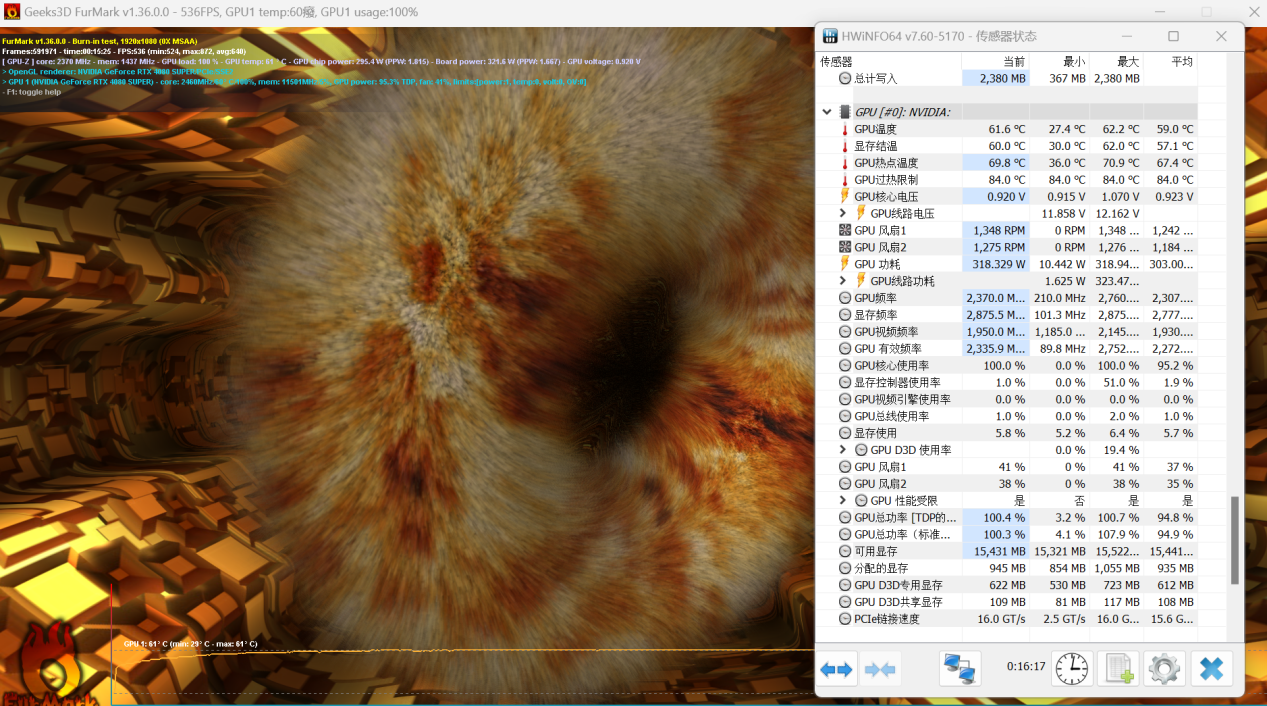Collapse the GPU [#0]: NVIDIA sensor group

[x=827, y=112]
